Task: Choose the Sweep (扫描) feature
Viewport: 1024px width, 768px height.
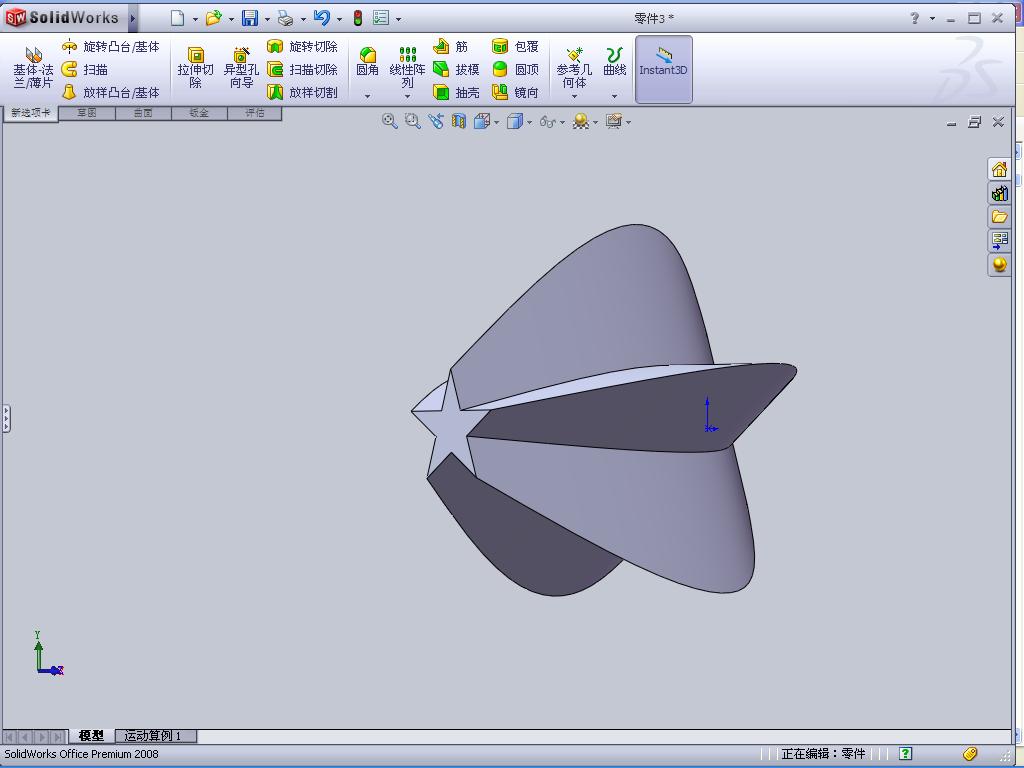Action: pyautogui.click(x=84, y=69)
